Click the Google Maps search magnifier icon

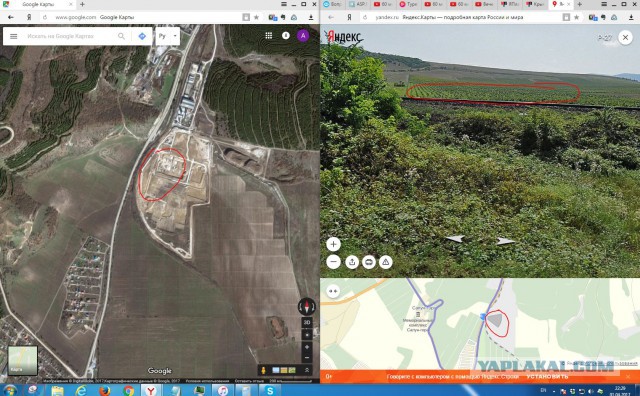pyautogui.click(x=121, y=36)
